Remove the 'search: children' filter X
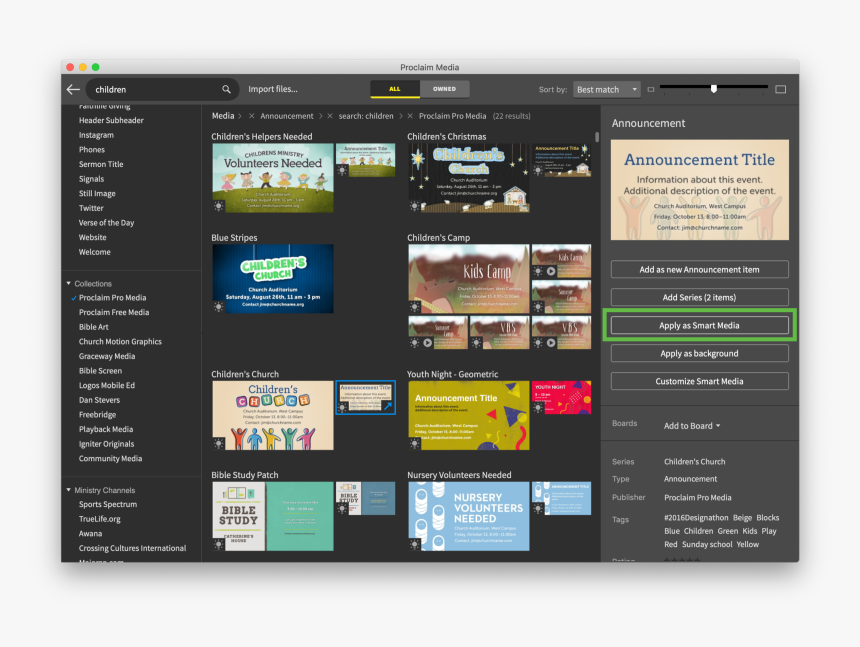860x647 pixels. 330,116
